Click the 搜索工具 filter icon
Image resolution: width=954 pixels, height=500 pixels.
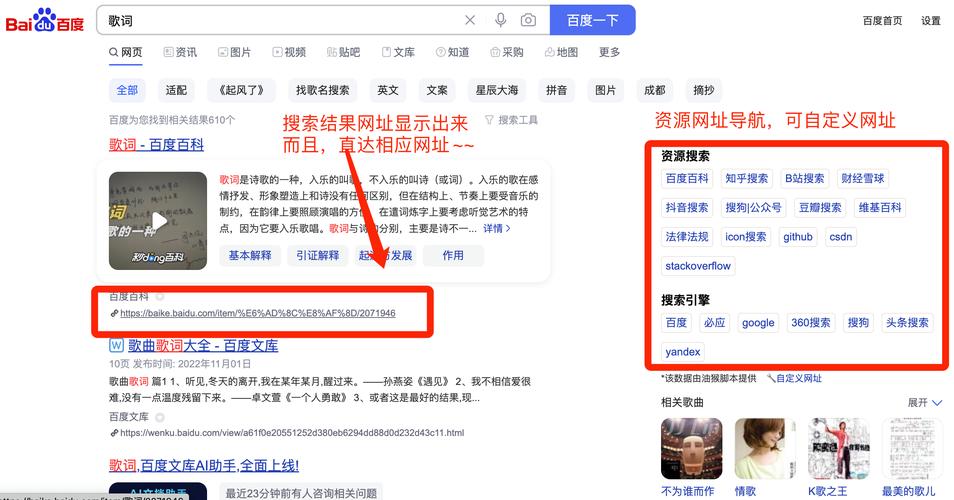coord(489,120)
